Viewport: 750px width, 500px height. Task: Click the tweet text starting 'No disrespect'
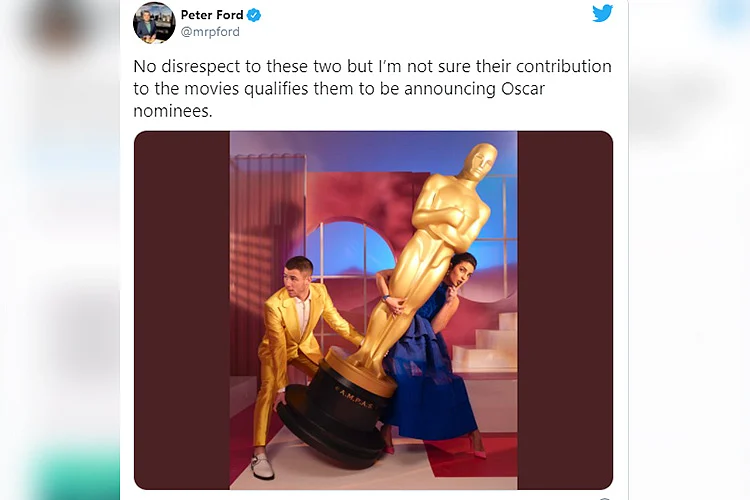coord(372,89)
